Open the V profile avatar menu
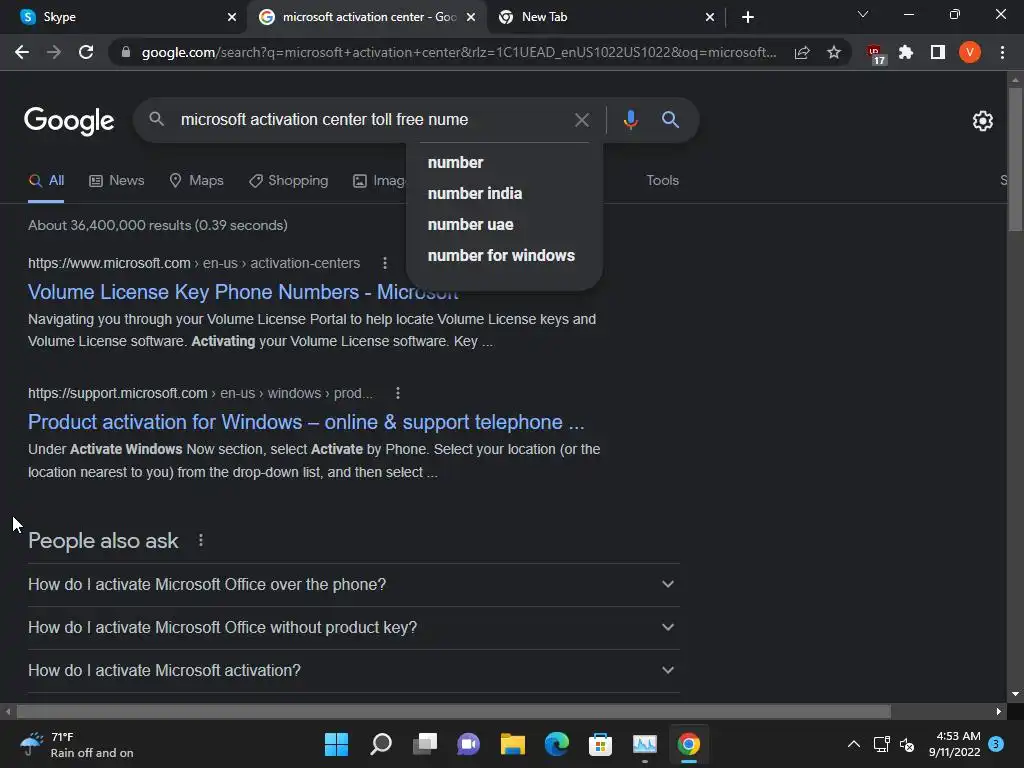 (970, 52)
